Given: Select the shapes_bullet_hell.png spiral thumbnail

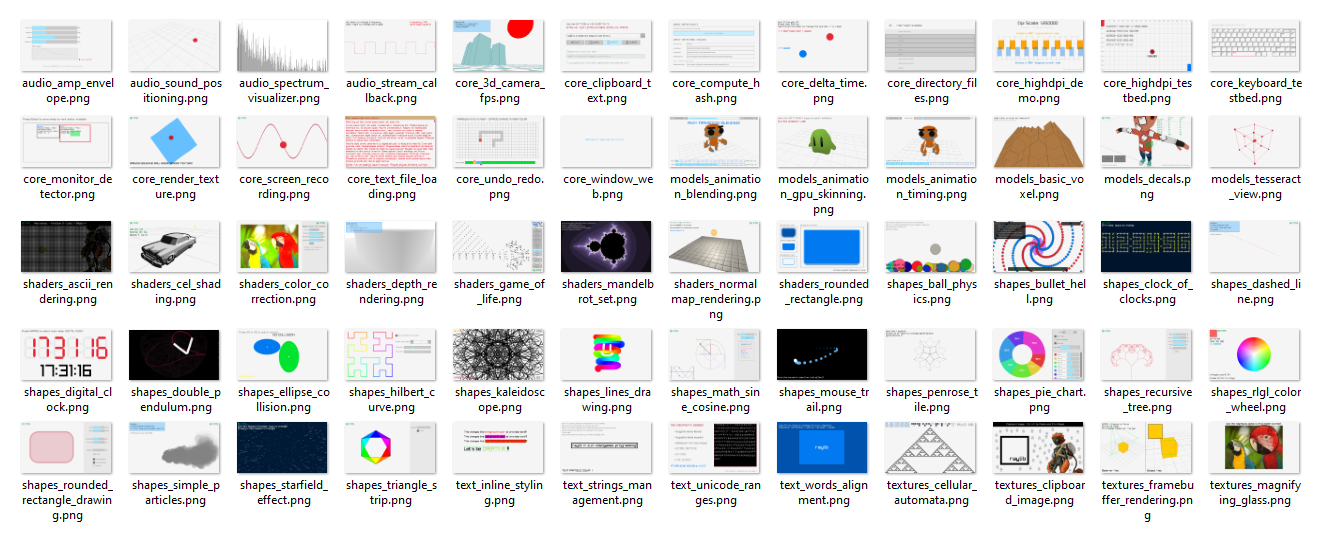Looking at the screenshot, I should (1037, 246).
